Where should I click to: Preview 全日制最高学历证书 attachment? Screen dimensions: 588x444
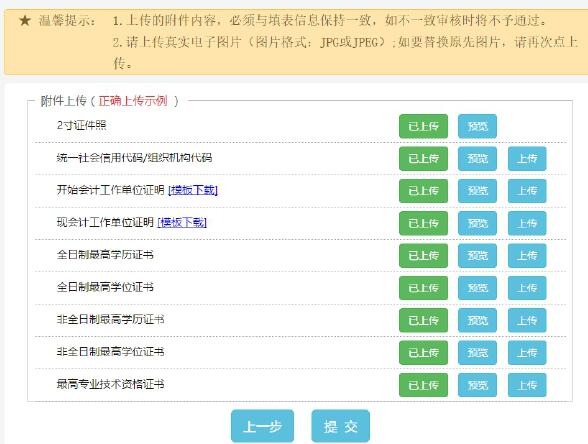point(477,256)
